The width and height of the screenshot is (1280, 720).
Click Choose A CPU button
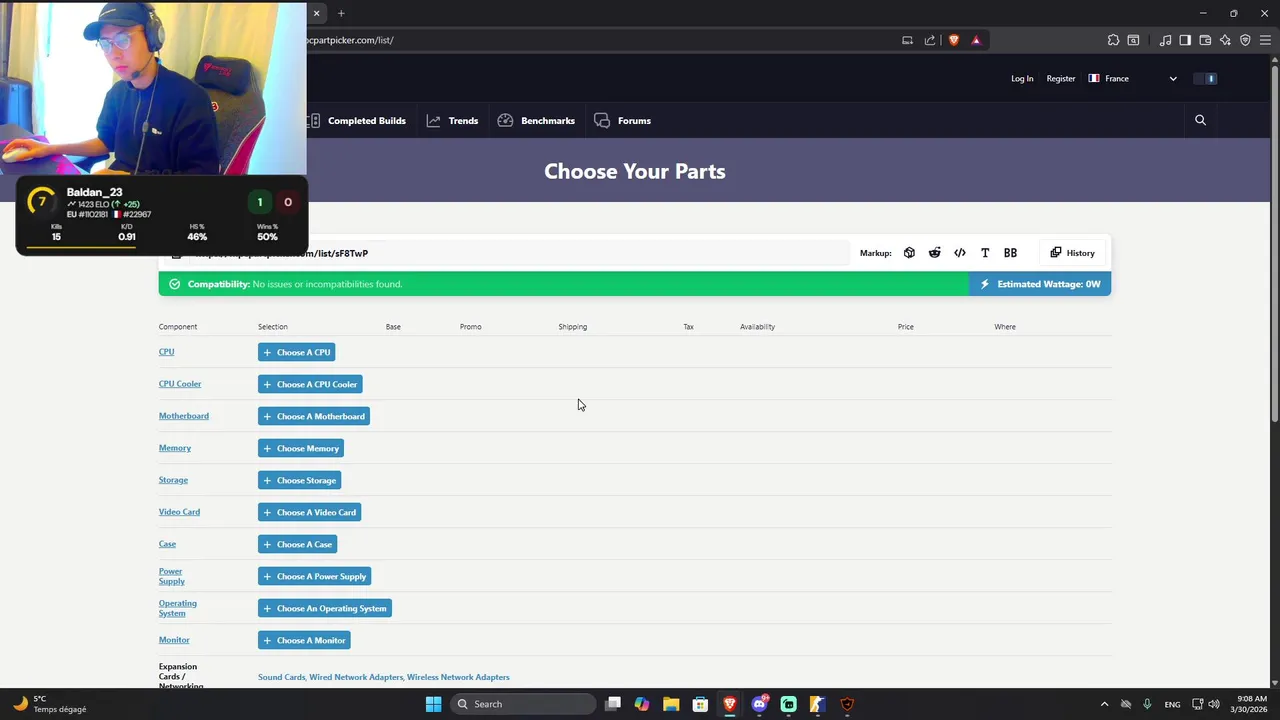297,352
